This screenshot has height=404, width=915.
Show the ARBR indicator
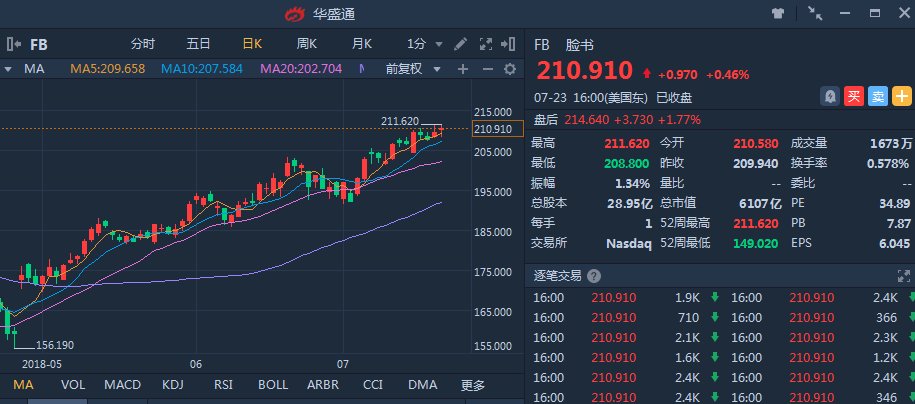[324, 385]
